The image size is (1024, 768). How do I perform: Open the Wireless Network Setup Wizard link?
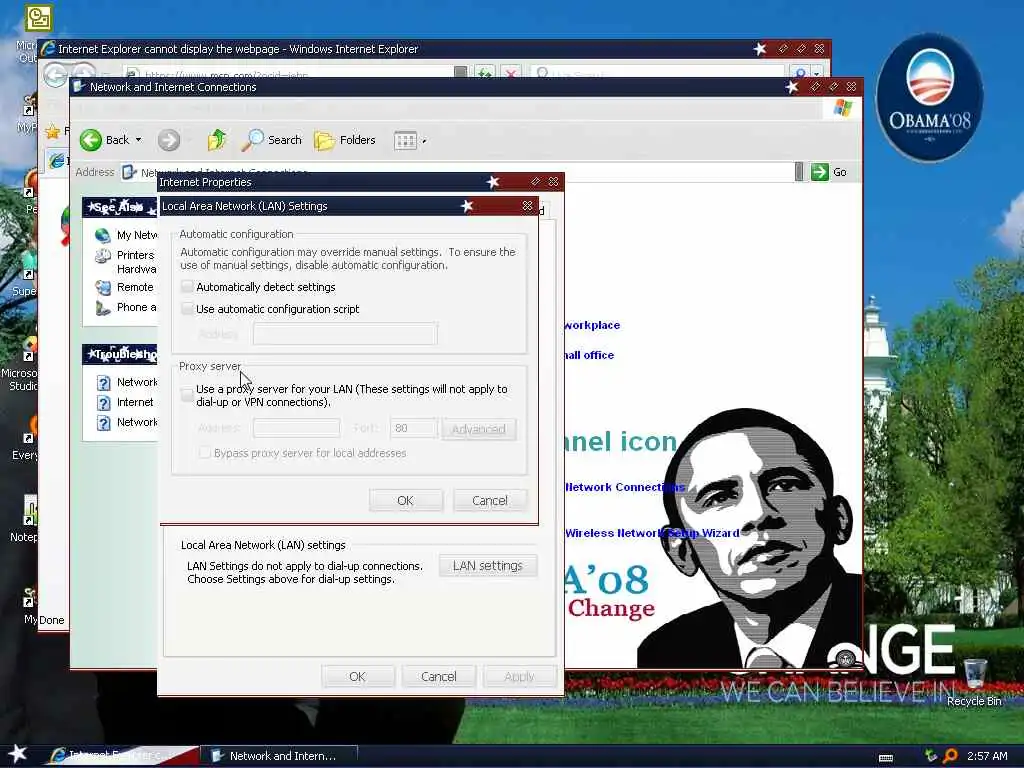(x=652, y=533)
